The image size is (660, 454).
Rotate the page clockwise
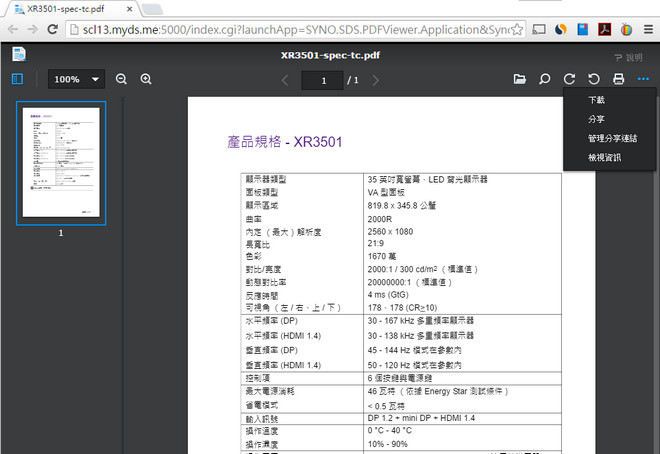click(569, 79)
